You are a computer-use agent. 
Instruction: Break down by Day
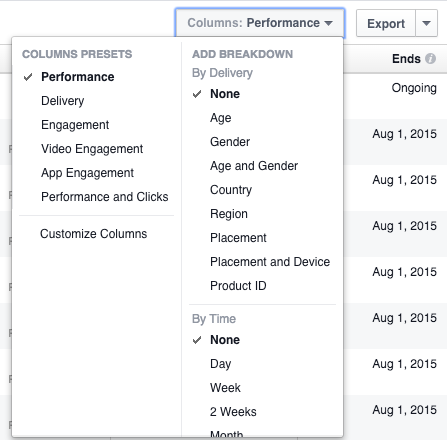tap(220, 364)
